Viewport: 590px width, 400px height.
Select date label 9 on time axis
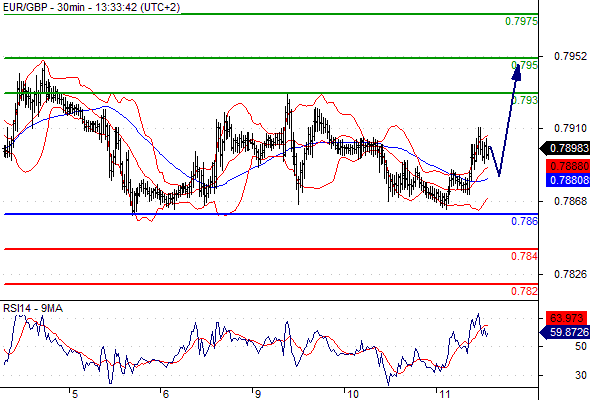pyautogui.click(x=257, y=394)
